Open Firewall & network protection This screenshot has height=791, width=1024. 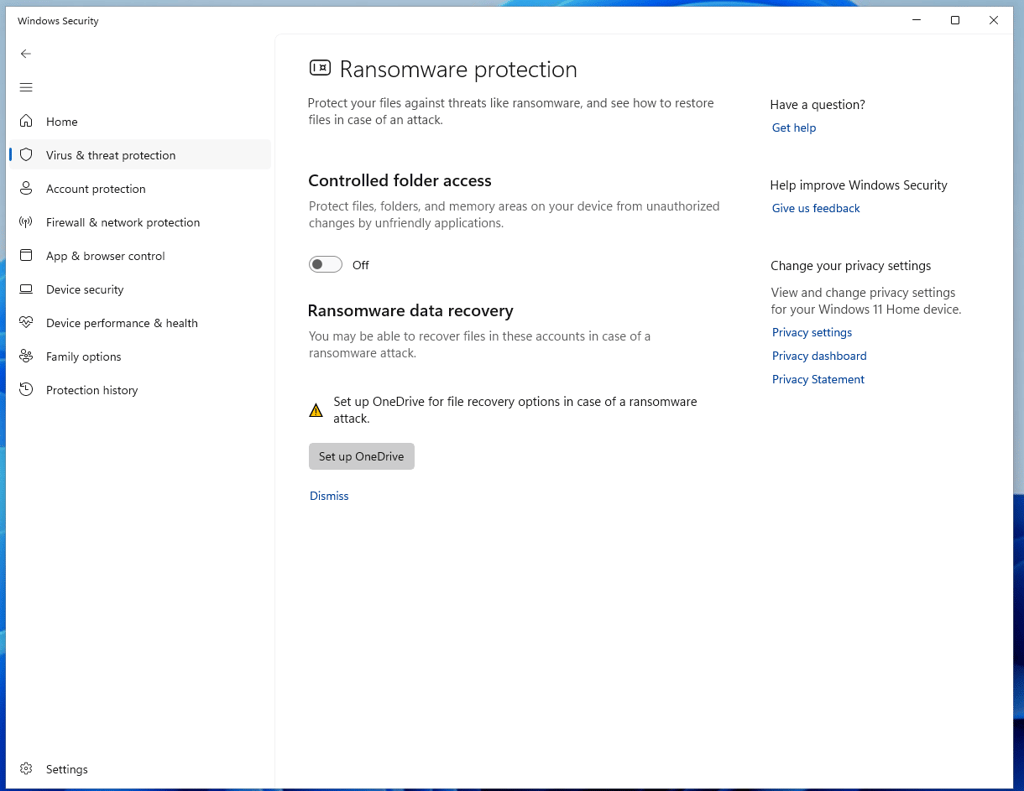(140, 222)
